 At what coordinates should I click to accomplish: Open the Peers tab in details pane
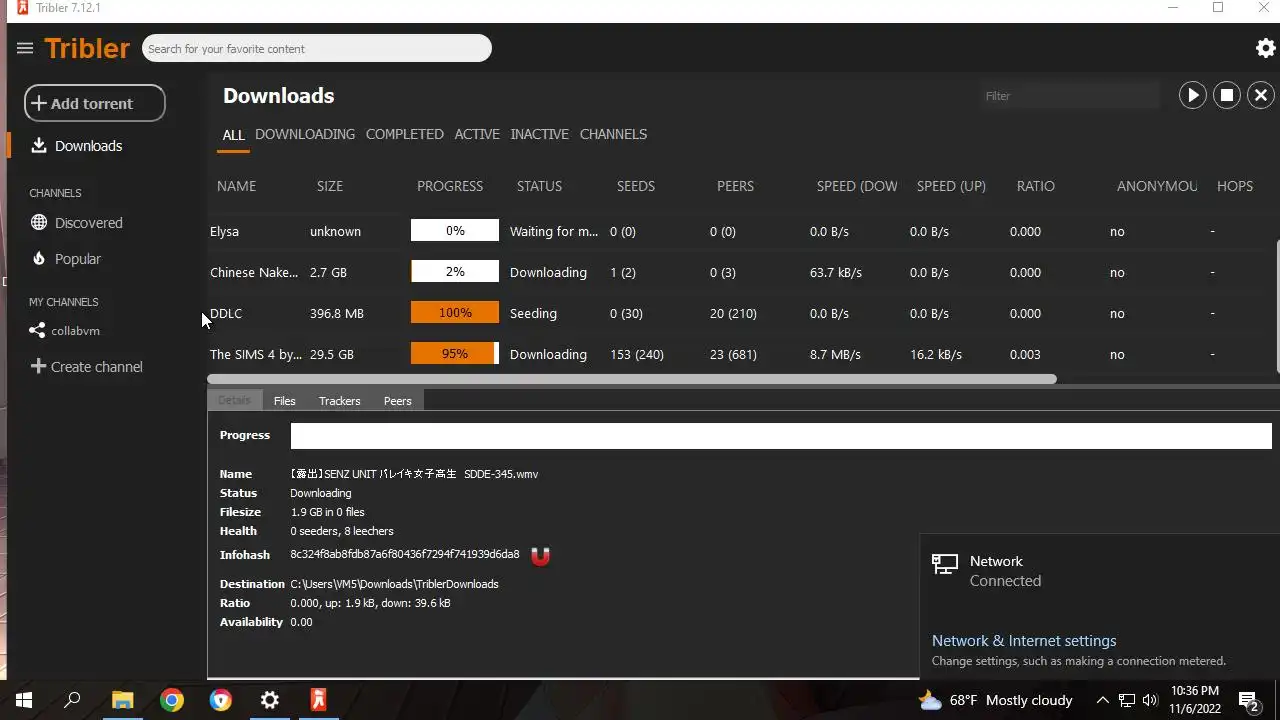click(398, 401)
